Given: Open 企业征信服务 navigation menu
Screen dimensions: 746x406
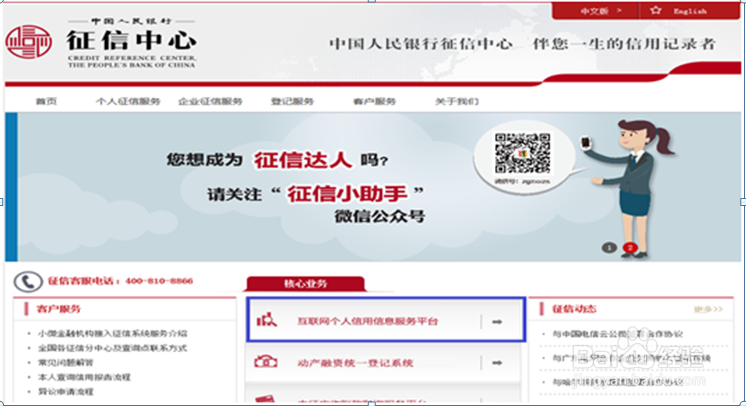Looking at the screenshot, I should 210,101.
